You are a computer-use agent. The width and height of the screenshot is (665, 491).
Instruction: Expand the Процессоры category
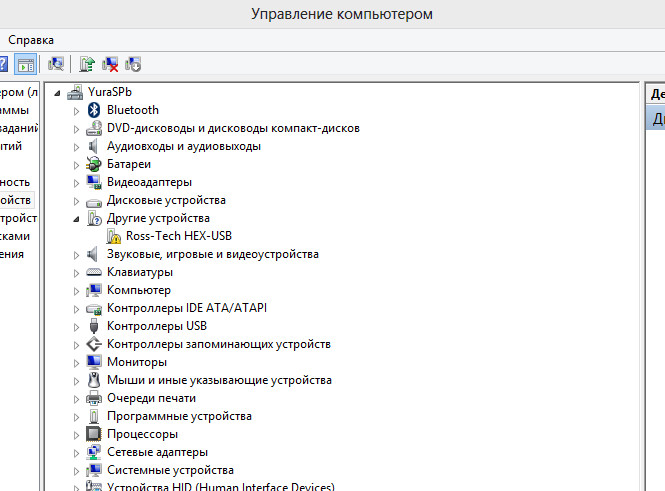76,435
